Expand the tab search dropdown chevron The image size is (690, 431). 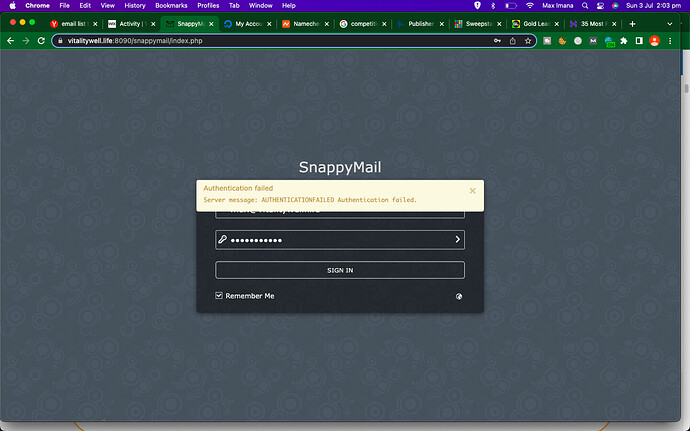pos(670,24)
